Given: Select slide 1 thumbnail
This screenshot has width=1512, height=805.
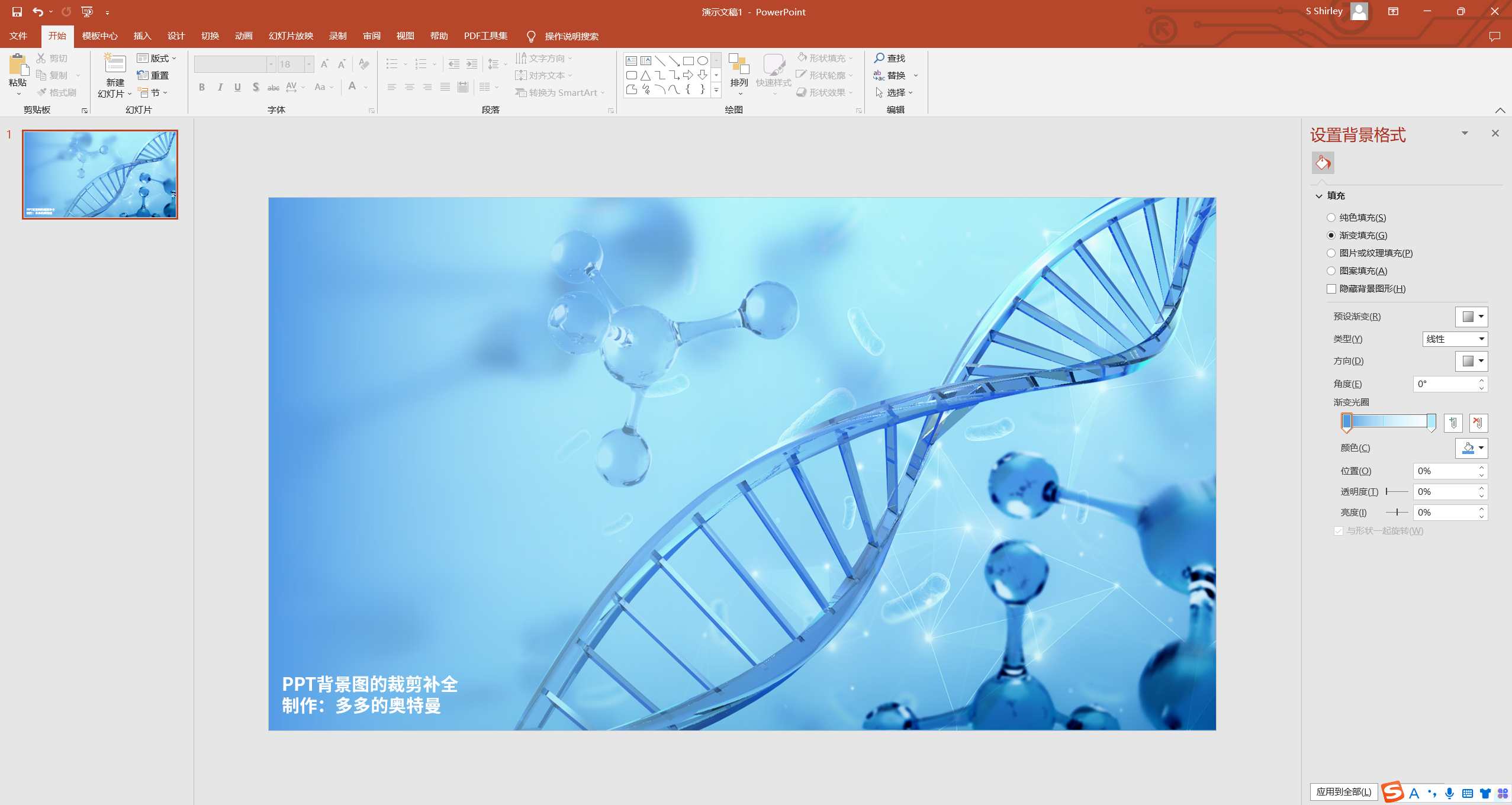Looking at the screenshot, I should [x=100, y=175].
